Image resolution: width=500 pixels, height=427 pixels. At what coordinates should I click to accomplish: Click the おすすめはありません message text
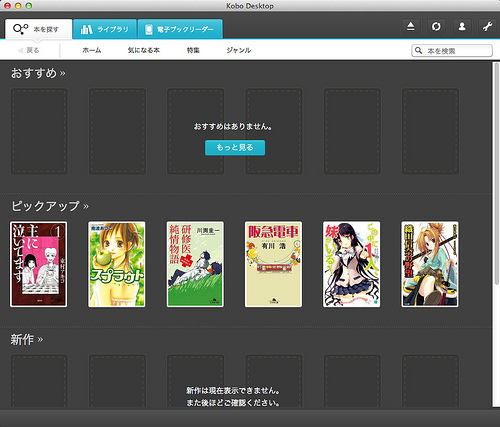coord(233,127)
